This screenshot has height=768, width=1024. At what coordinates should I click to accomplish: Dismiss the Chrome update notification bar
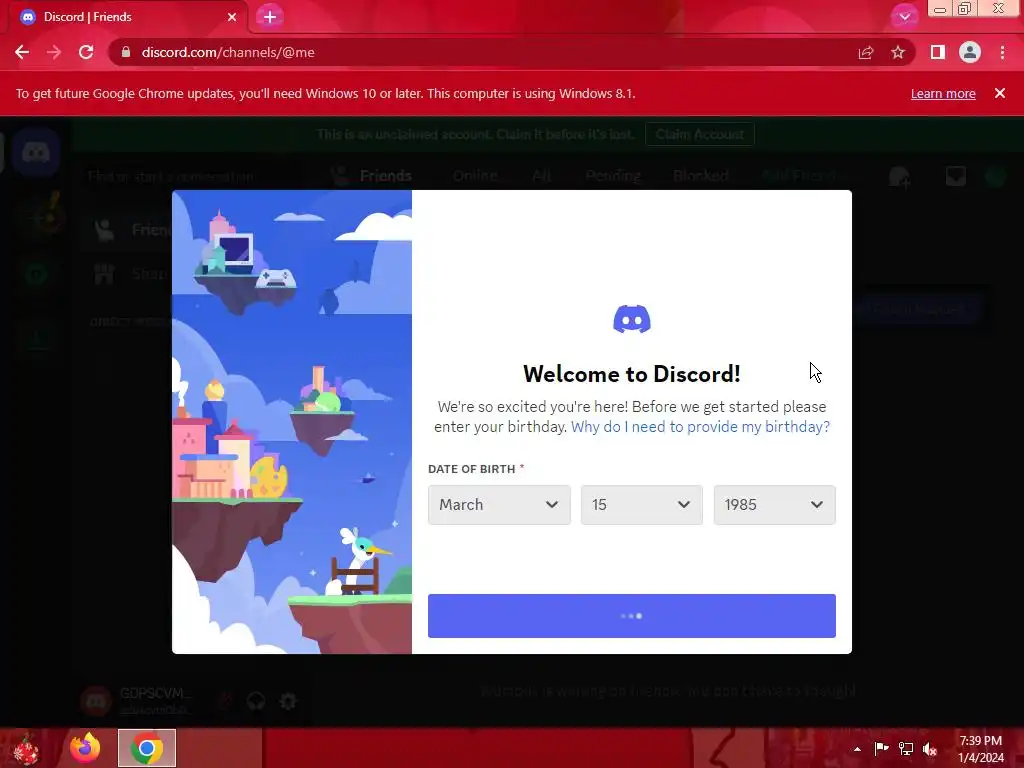coord(1000,93)
